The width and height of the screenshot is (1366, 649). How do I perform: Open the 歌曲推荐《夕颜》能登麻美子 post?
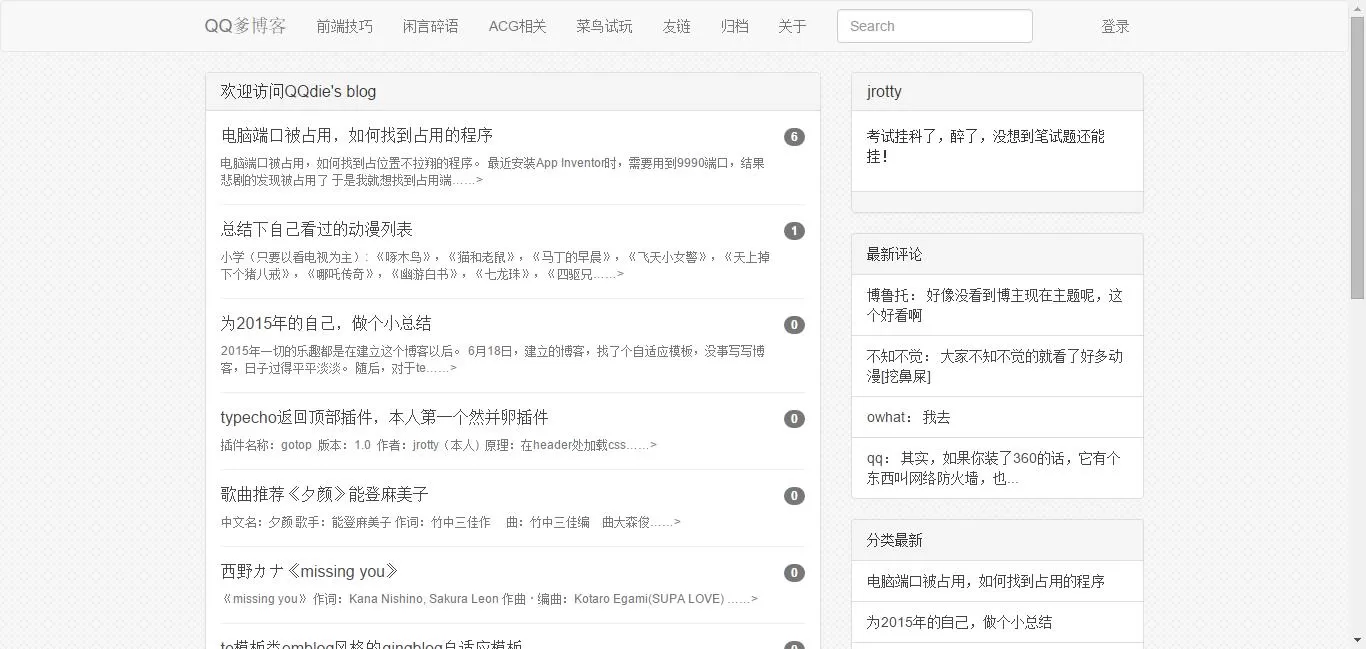pyautogui.click(x=324, y=494)
